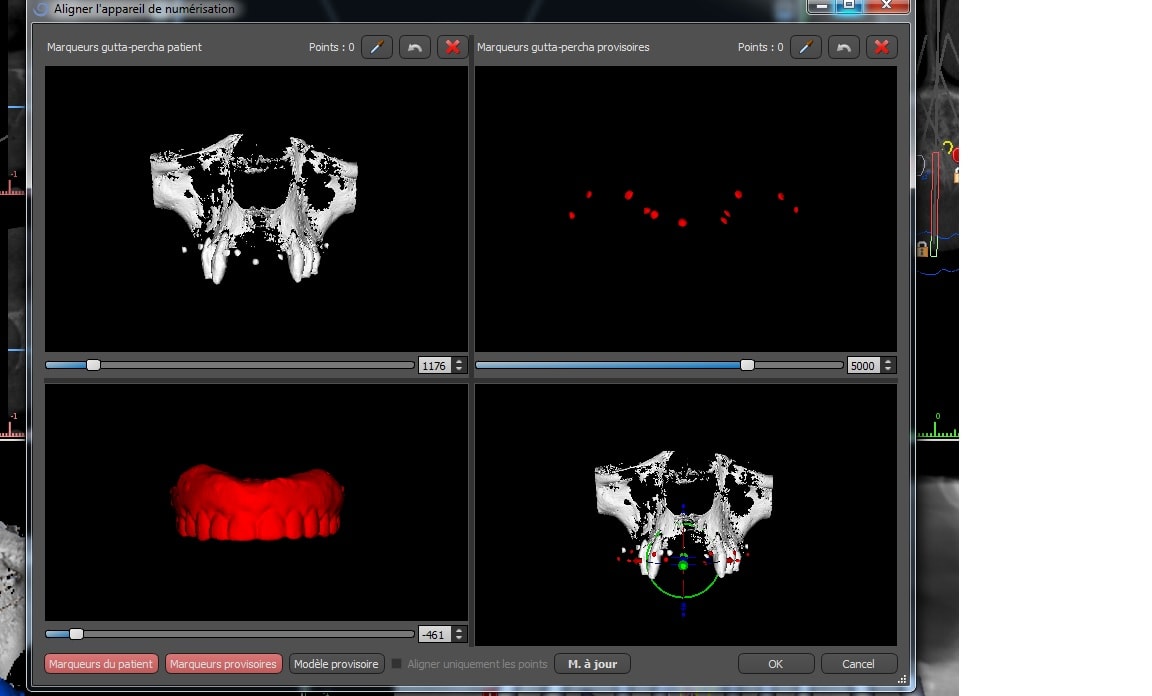Increase patient threshold value 1176 with spinner
1152x696 pixels.
tap(459, 362)
